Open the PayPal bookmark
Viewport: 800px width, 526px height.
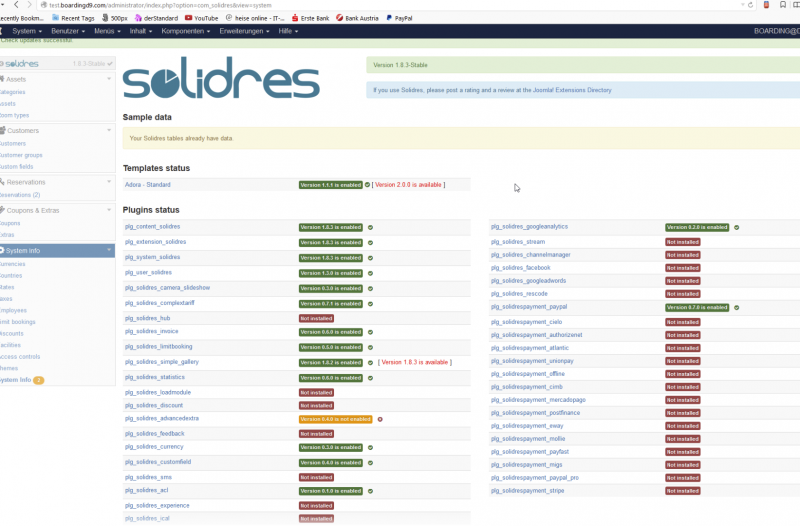[398, 18]
